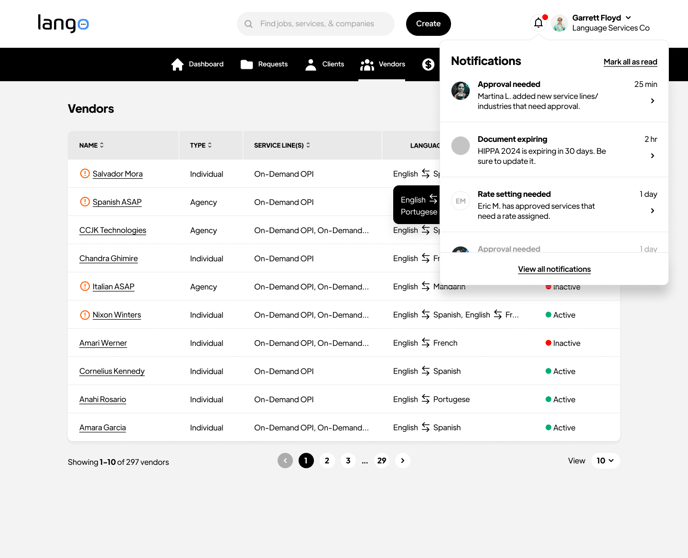Click warning icon beside Salvador Mora

[x=85, y=174]
